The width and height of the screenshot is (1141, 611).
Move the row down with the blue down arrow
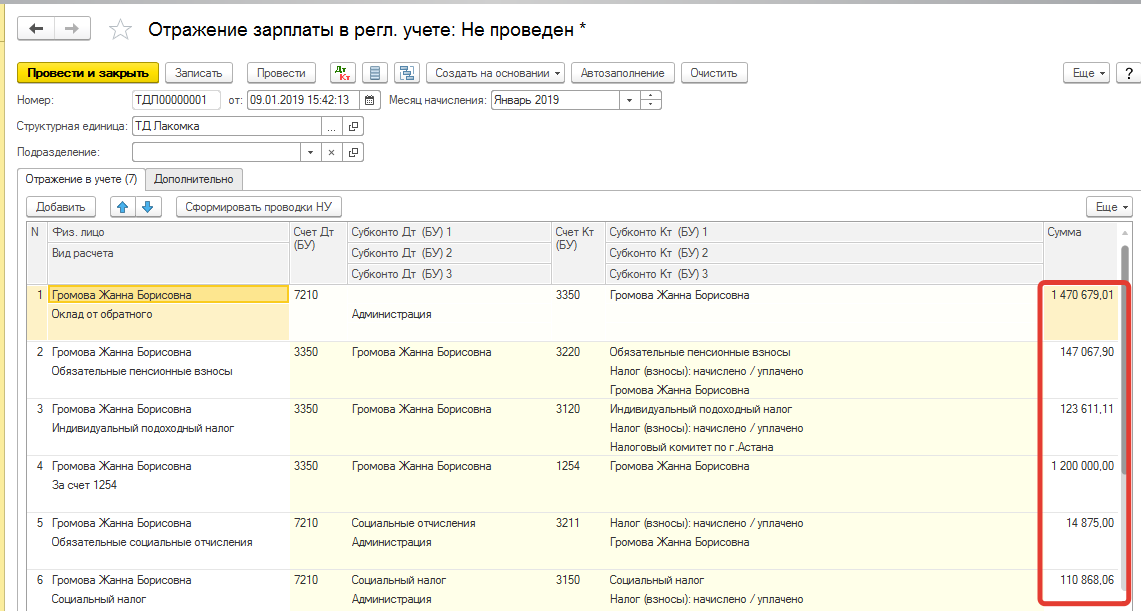[x=148, y=207]
